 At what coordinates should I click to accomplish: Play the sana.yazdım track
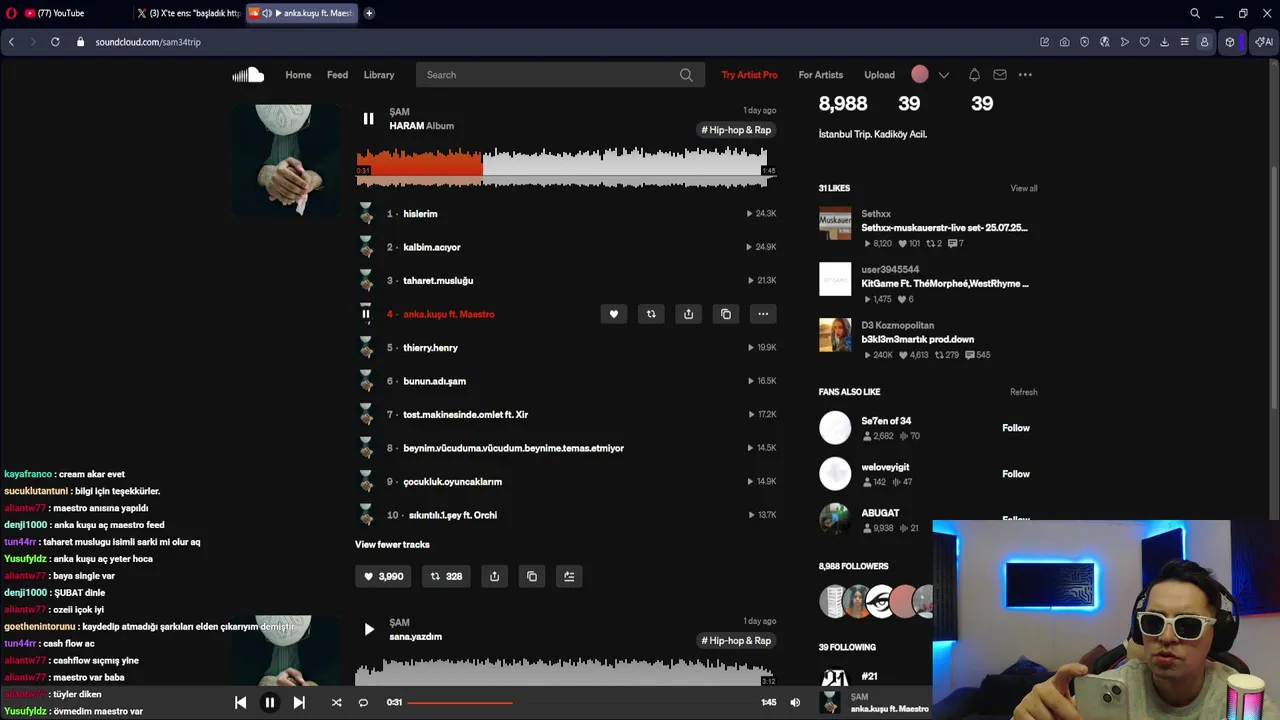[368, 629]
